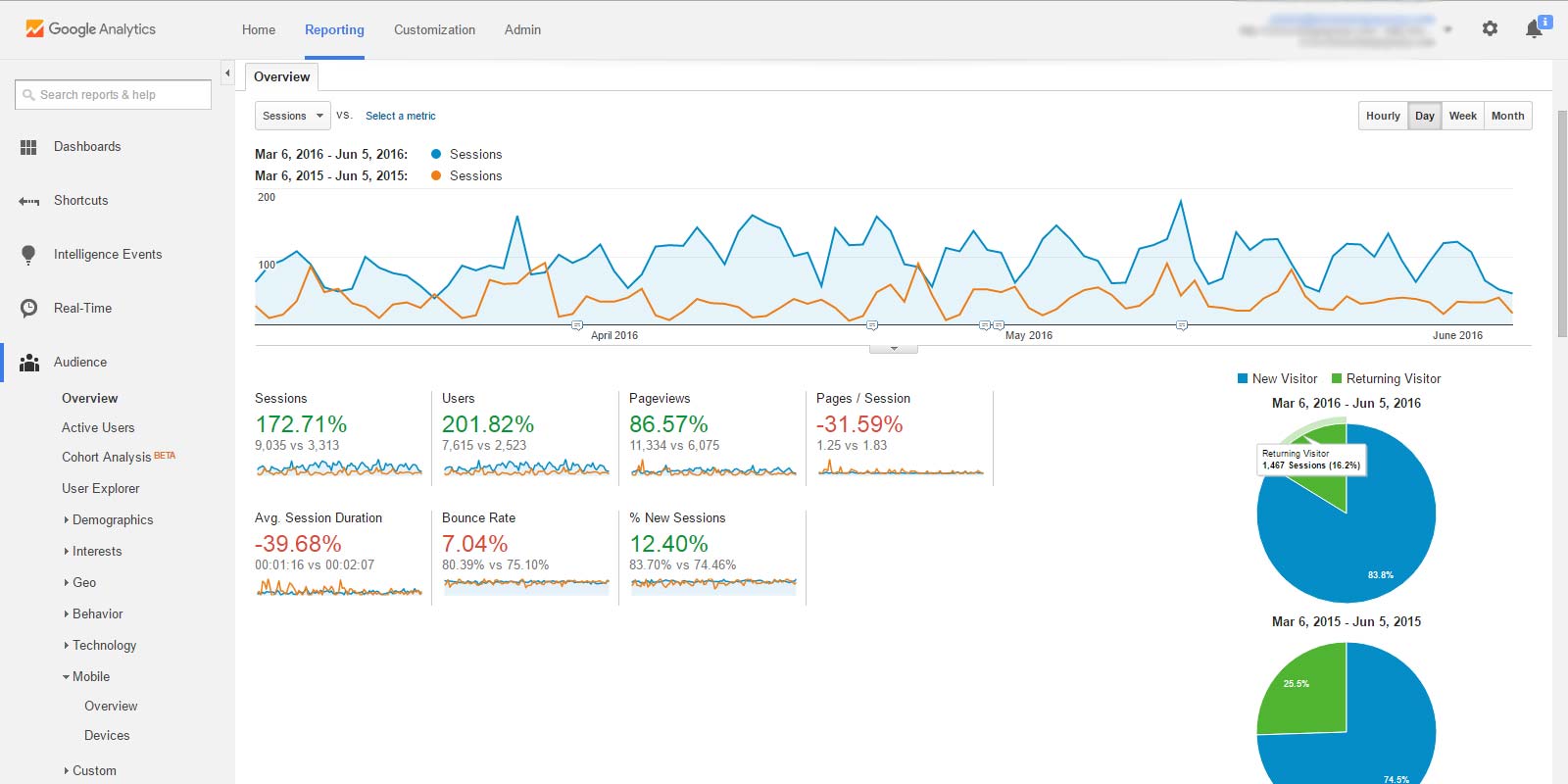This screenshot has width=1568, height=784.
Task: Go to the Admin tab
Action: pyautogui.click(x=522, y=30)
